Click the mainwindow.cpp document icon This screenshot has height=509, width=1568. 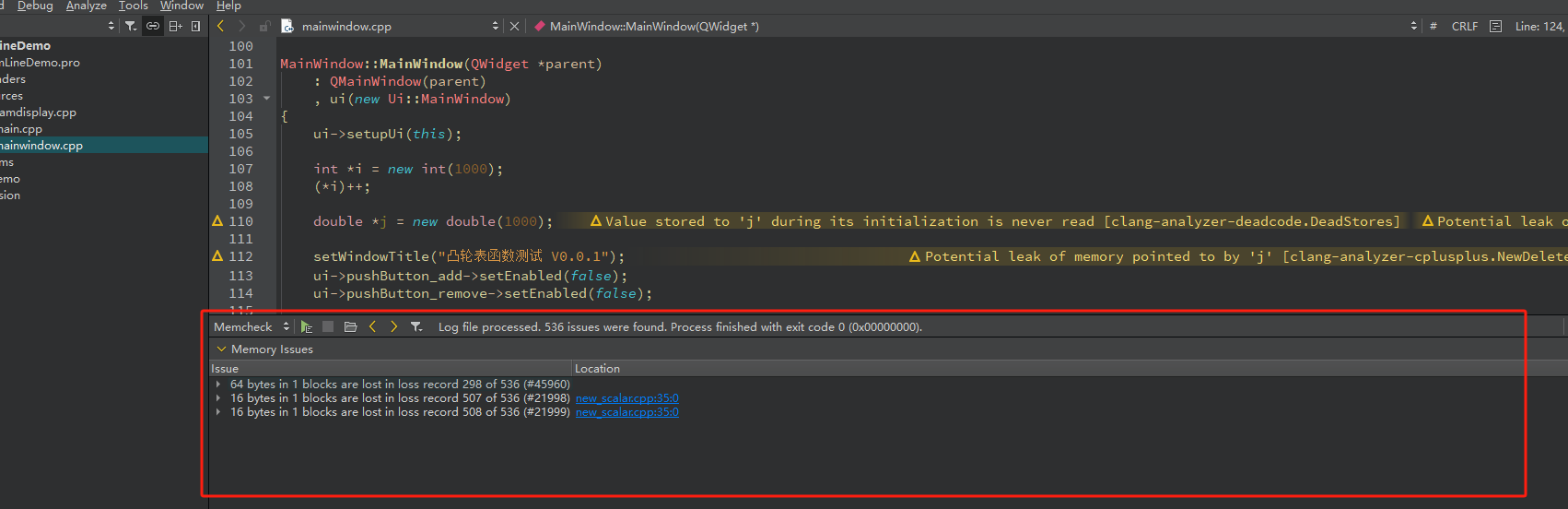tap(287, 27)
